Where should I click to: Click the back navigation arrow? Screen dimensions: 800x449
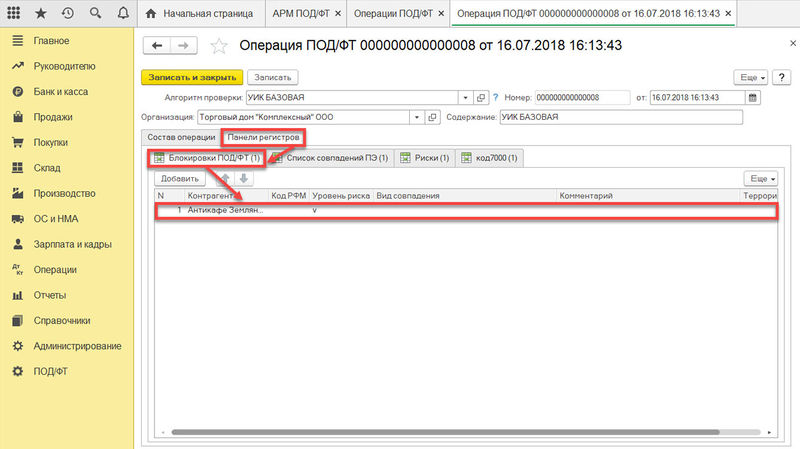pyautogui.click(x=158, y=46)
